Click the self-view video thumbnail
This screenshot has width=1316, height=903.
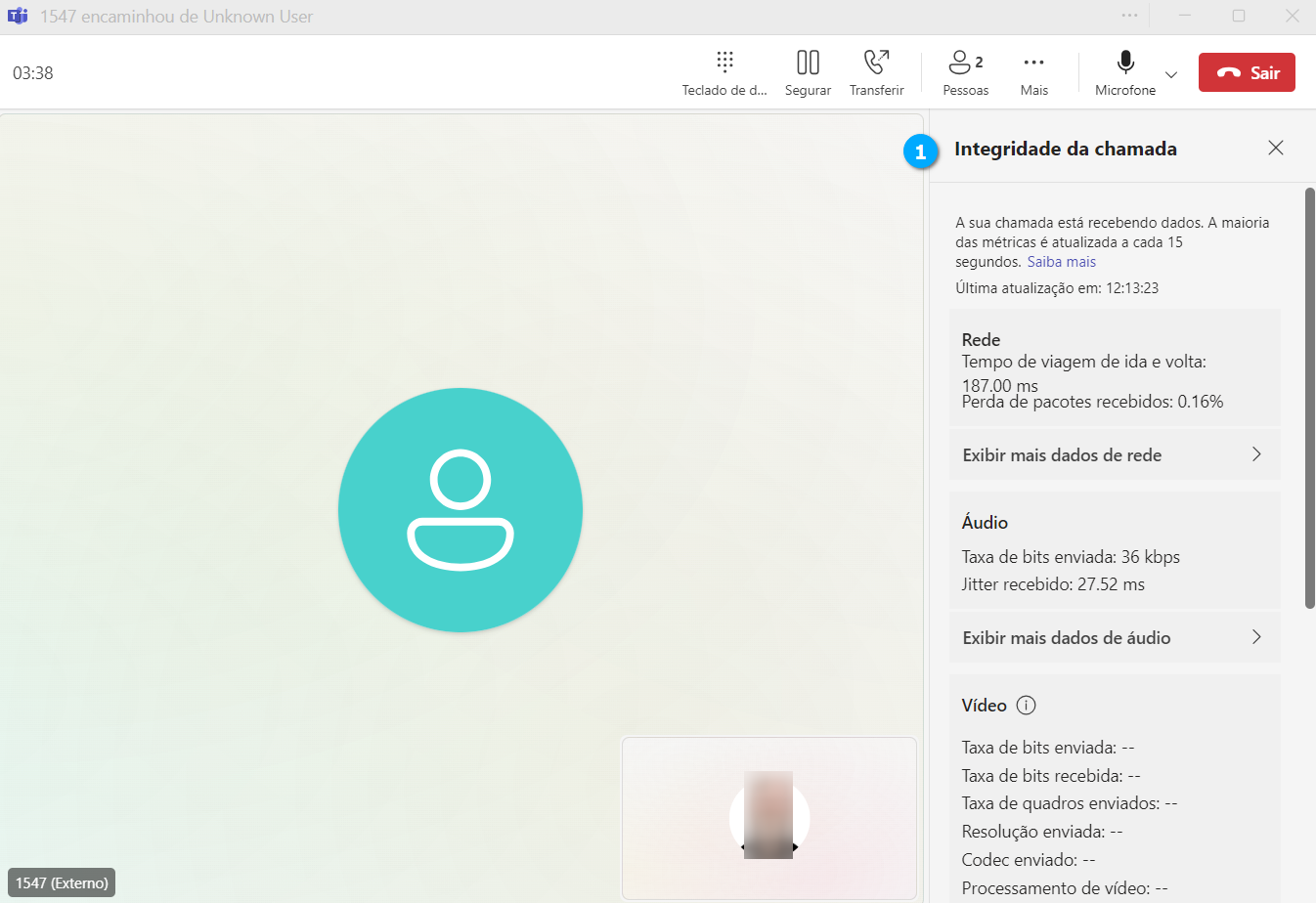coord(768,817)
